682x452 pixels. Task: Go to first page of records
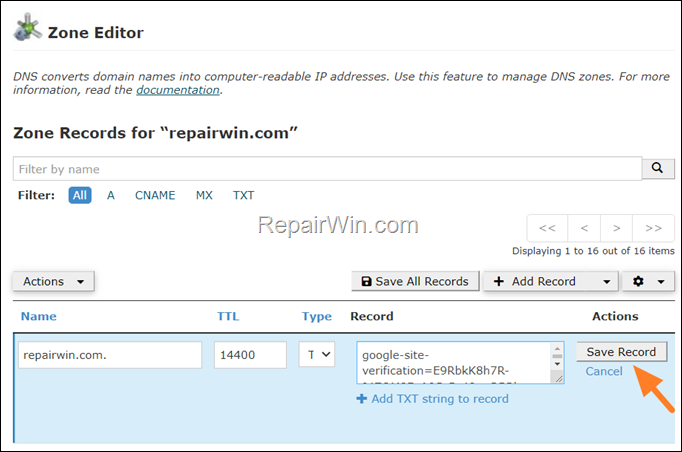coord(547,228)
